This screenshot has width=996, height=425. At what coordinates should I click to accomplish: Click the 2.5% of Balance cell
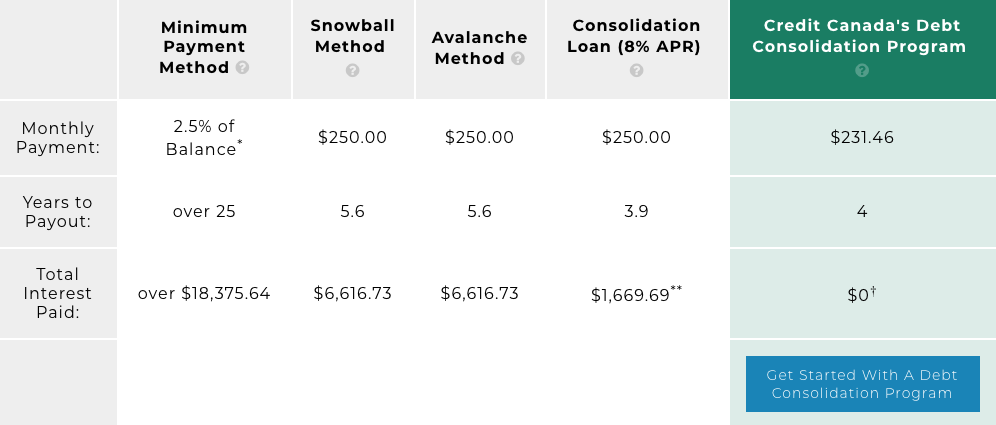tap(204, 137)
